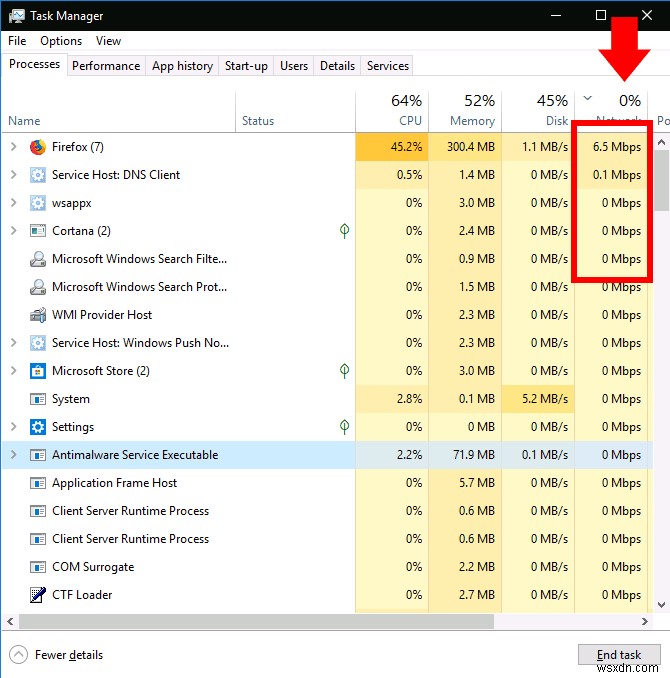
Task: Select the CTF Loader row name
Action: coord(82,595)
